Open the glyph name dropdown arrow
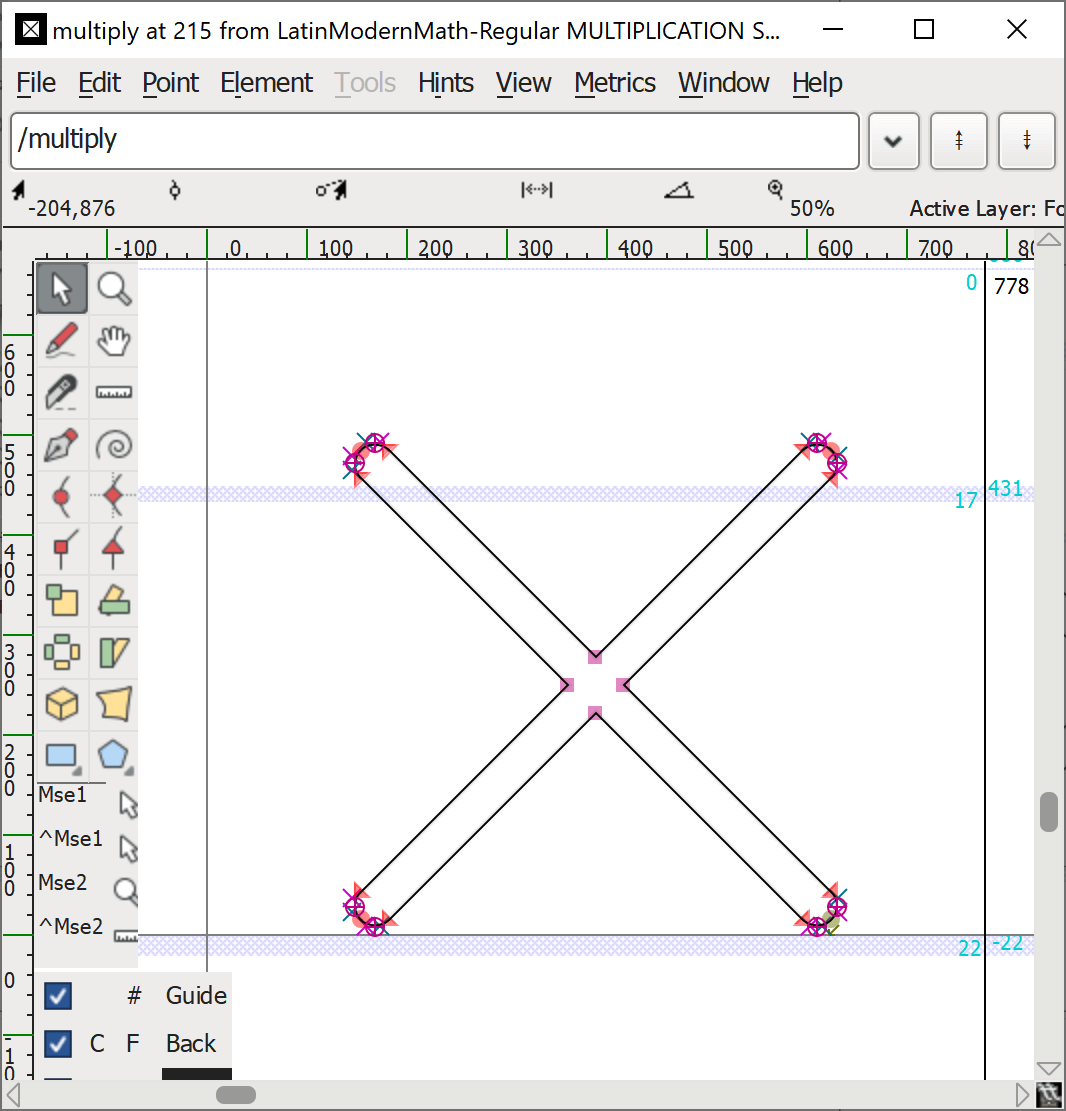This screenshot has width=1066, height=1111. 893,141
